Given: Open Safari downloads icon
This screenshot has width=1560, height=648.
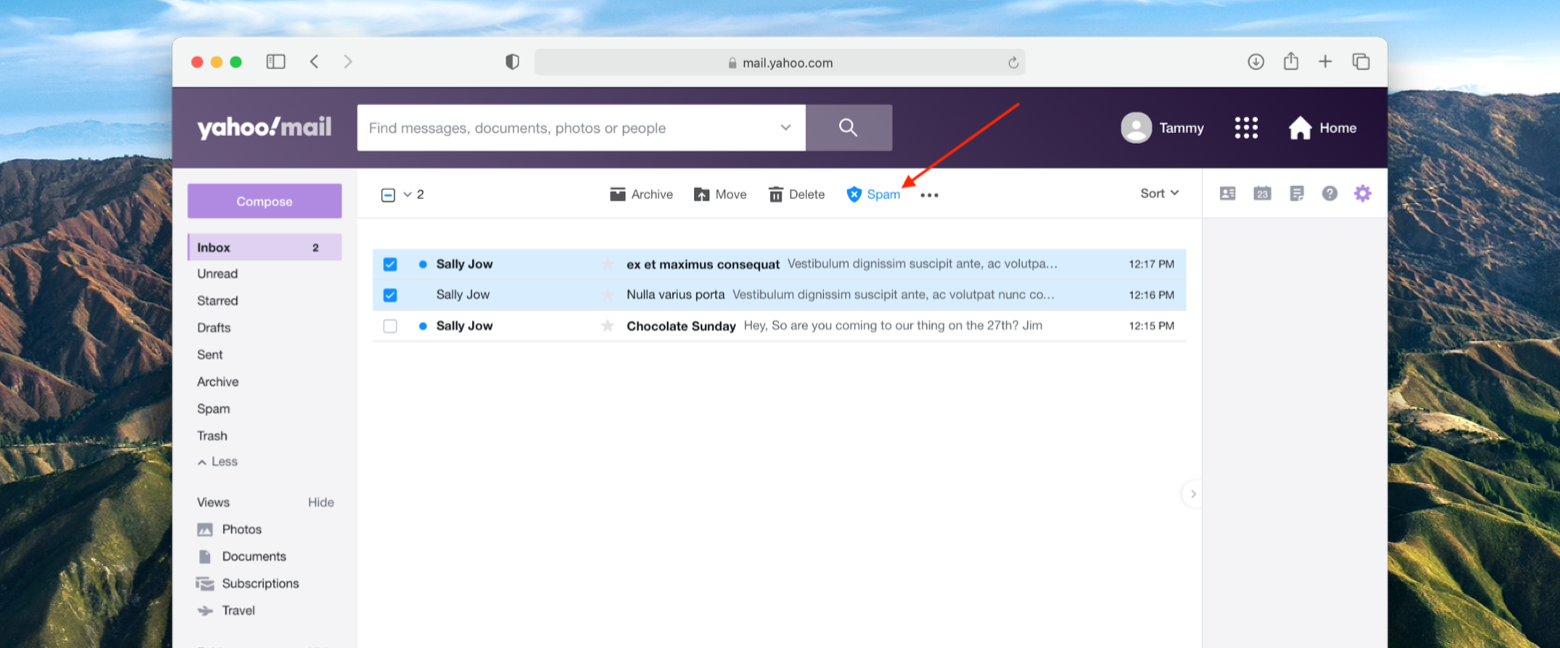Looking at the screenshot, I should pos(1256,62).
